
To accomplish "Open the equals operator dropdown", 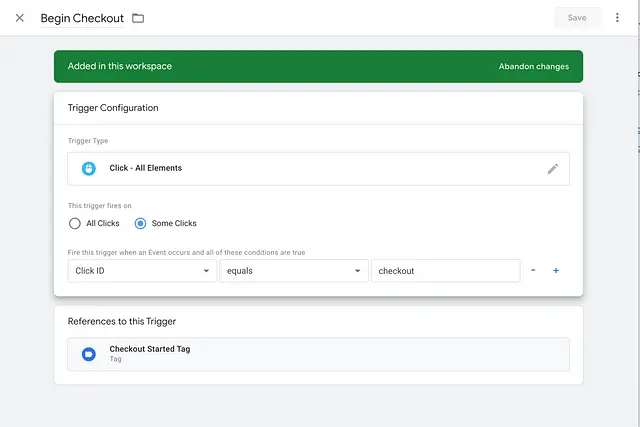I will (293, 271).
